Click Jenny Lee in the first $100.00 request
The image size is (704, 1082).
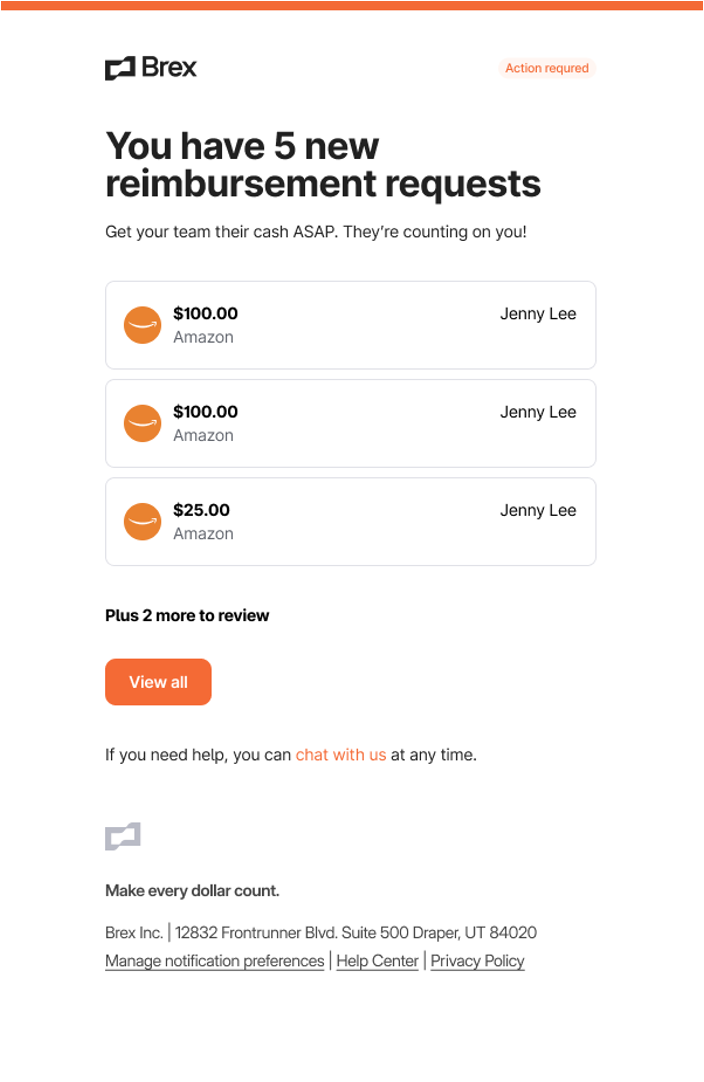click(538, 313)
